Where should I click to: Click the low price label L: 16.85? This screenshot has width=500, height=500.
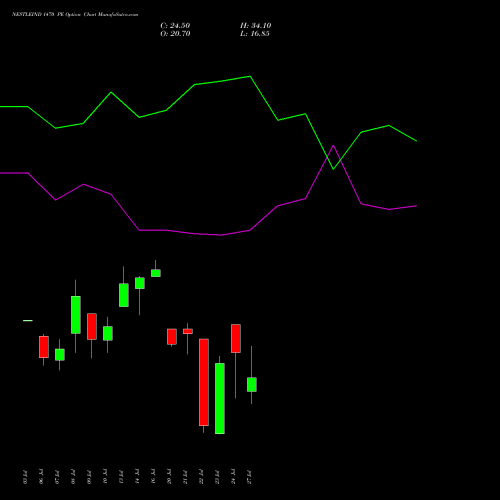point(255,34)
